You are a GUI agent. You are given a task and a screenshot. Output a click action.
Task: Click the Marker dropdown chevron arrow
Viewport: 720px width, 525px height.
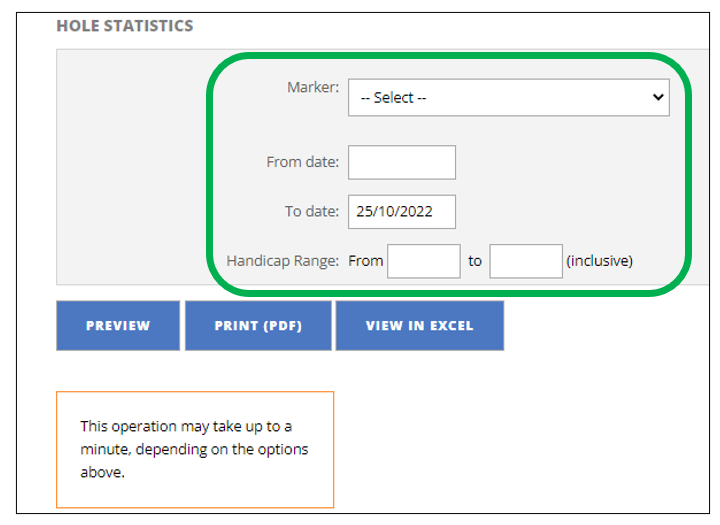657,97
